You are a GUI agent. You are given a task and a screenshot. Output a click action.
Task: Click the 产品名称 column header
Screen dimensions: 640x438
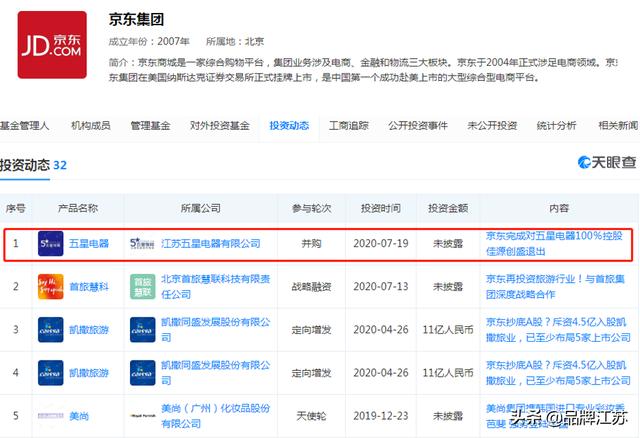click(78, 209)
